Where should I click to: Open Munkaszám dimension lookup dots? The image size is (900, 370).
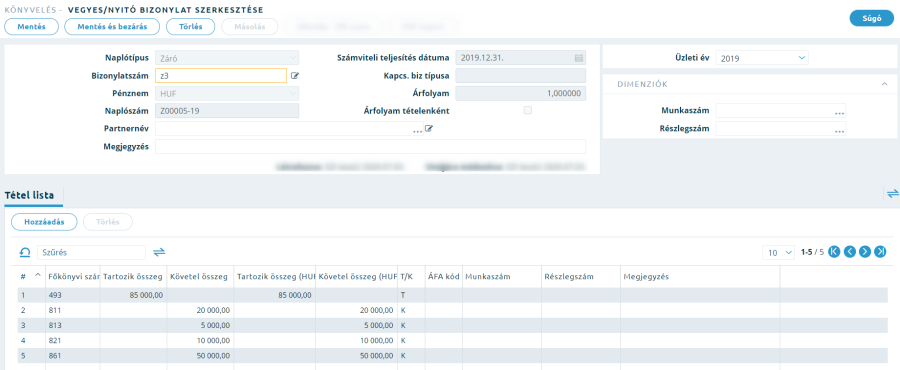(840, 112)
